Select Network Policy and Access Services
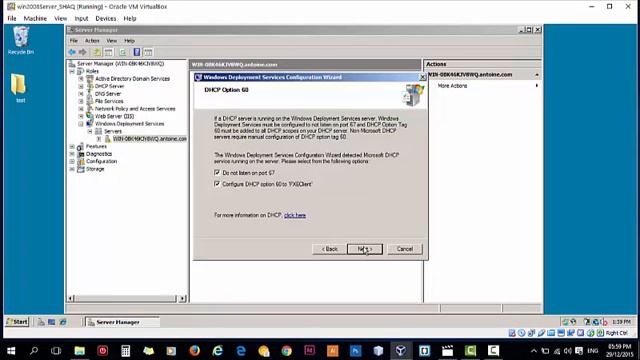640x360 pixels. click(x=135, y=109)
